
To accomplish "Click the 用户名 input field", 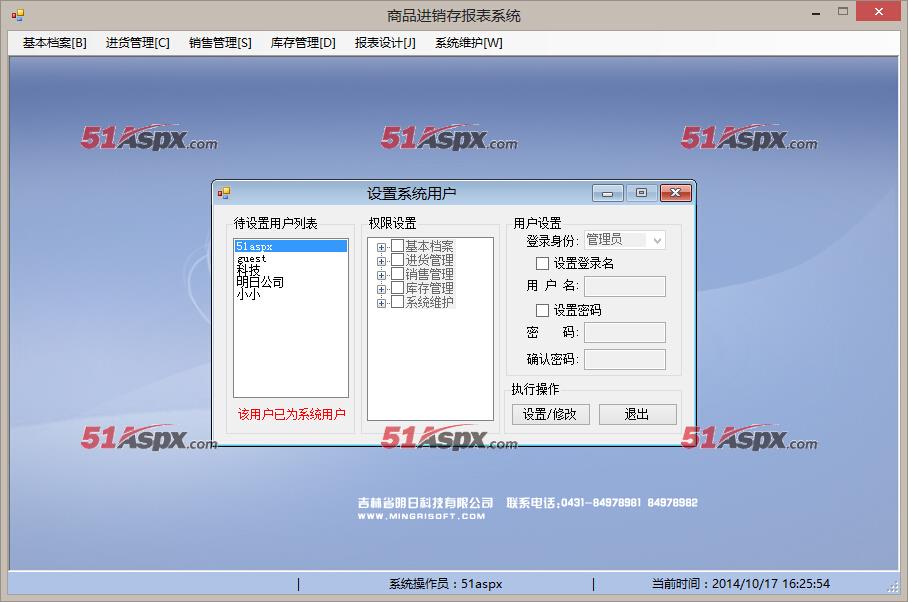I will (625, 287).
